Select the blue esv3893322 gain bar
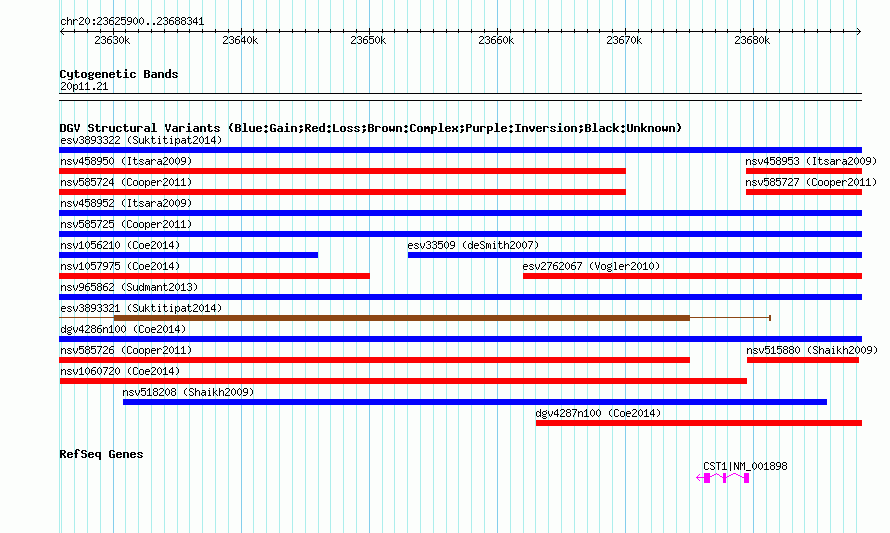 460,150
